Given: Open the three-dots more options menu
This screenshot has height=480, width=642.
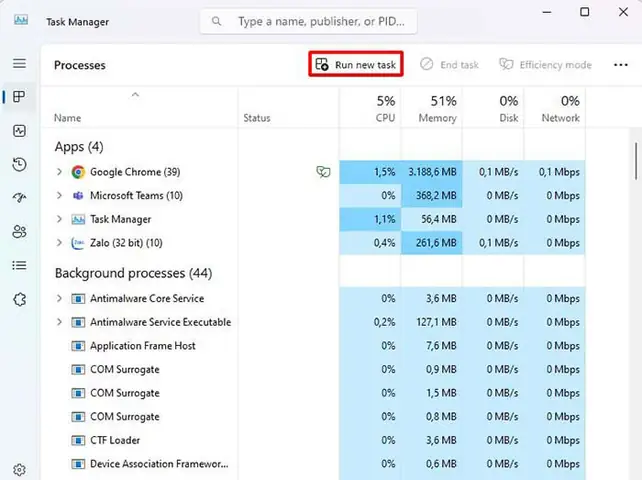Looking at the screenshot, I should point(621,65).
